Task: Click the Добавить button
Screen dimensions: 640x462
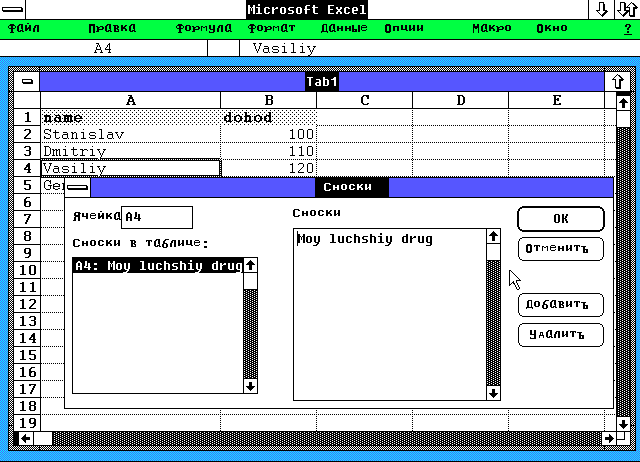Action: click(x=560, y=304)
